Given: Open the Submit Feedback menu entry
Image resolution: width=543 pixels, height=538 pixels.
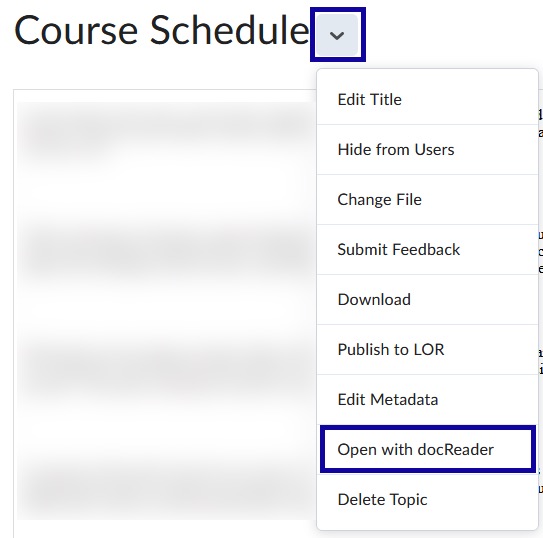Looking at the screenshot, I should (427, 249).
